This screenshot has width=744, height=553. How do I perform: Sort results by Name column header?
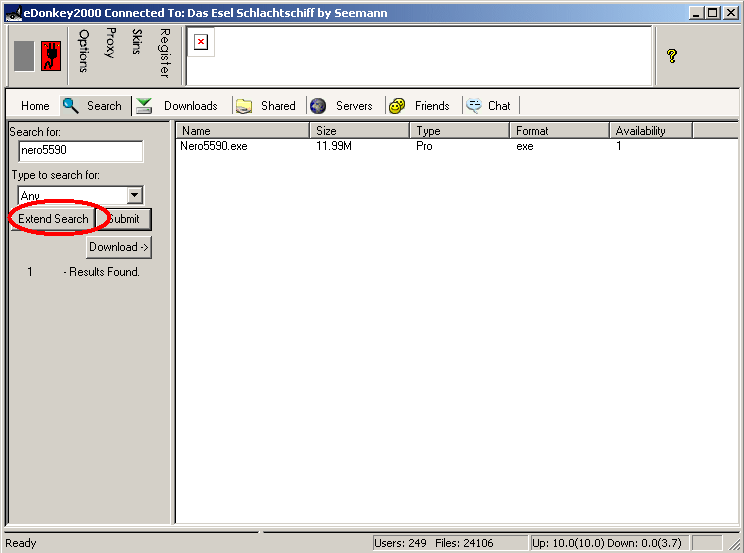(x=242, y=131)
